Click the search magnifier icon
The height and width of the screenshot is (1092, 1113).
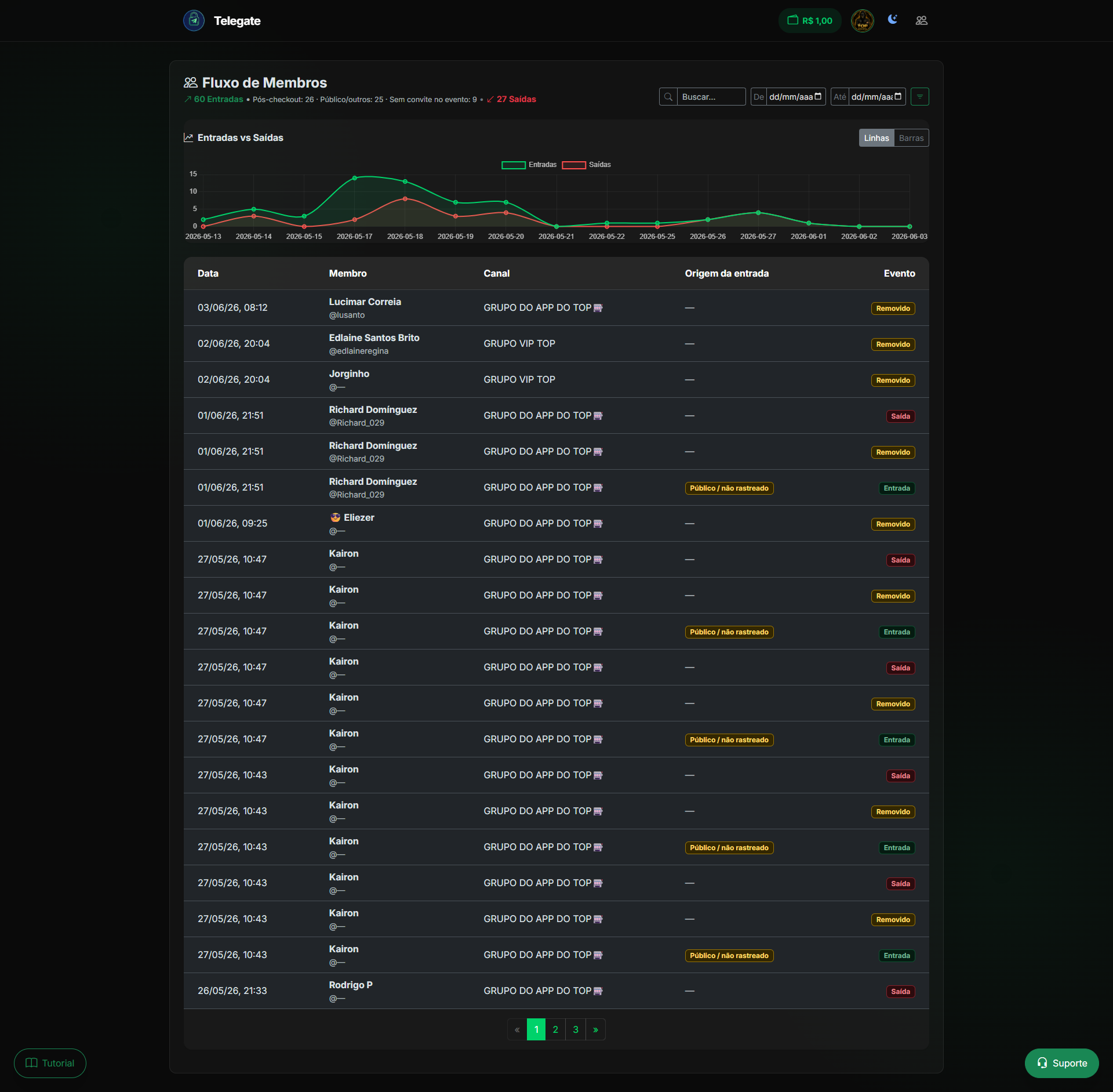coord(668,97)
